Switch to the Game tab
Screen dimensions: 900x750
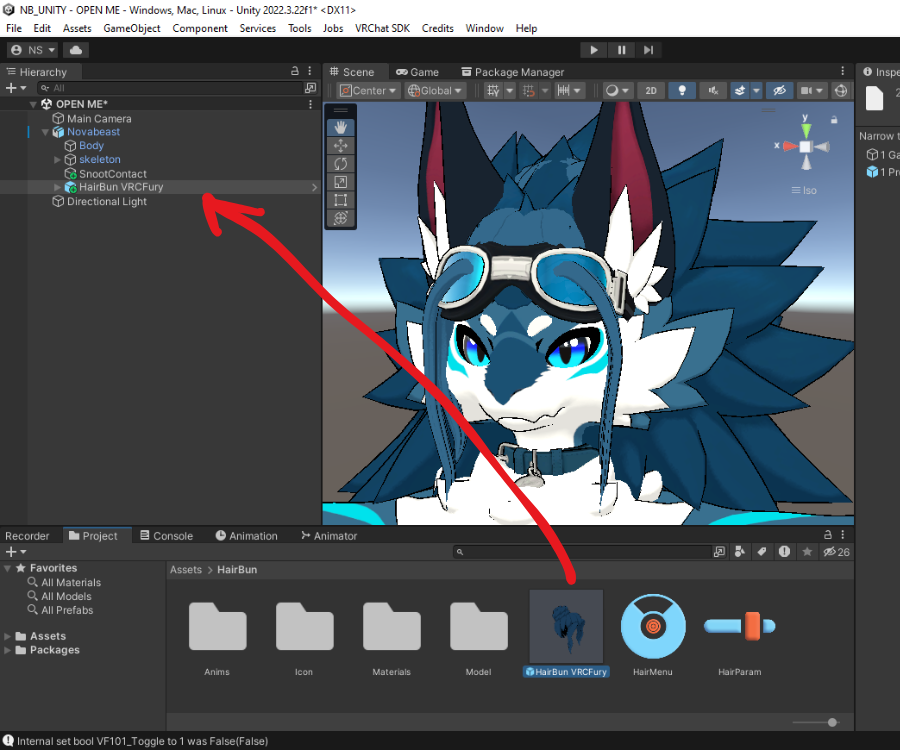point(417,72)
